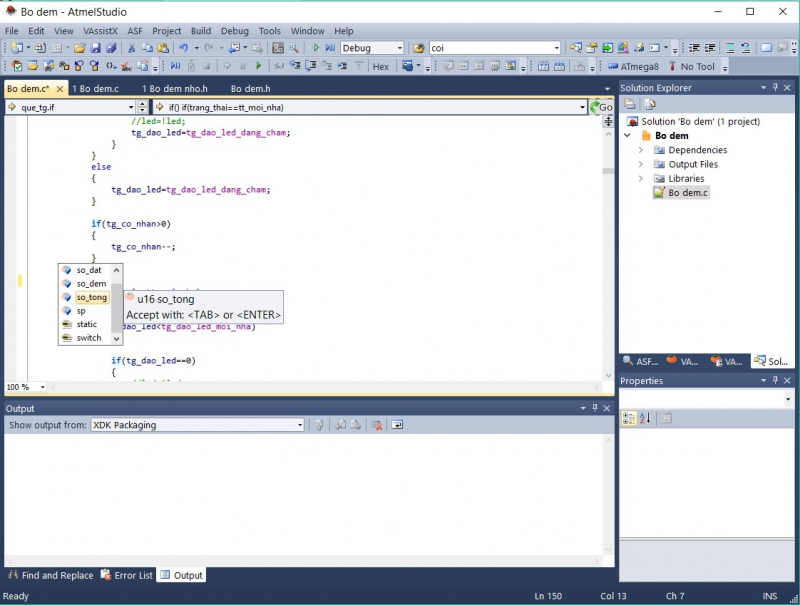Toggle auto-hide pin on Output panel
The width and height of the screenshot is (800, 605).
595,408
